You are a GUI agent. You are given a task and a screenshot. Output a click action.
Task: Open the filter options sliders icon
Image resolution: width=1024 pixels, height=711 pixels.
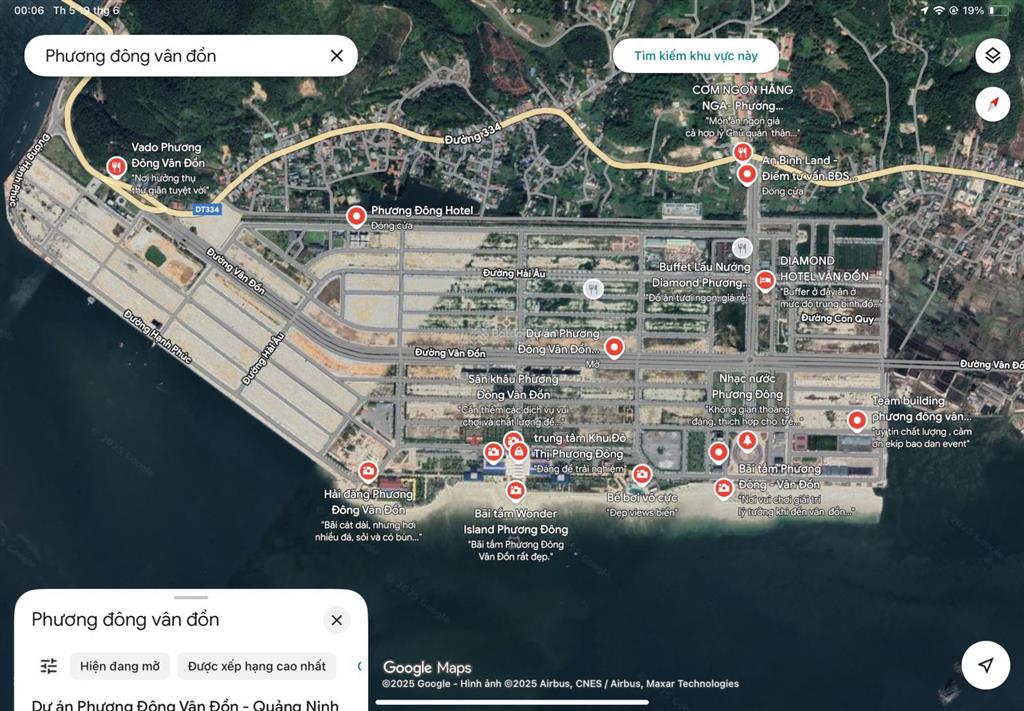click(x=49, y=666)
